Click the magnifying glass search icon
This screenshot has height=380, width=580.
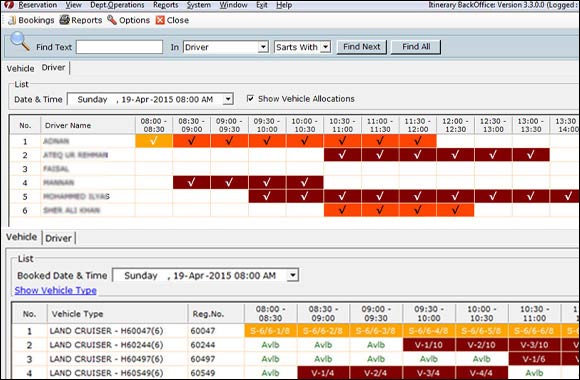point(20,41)
